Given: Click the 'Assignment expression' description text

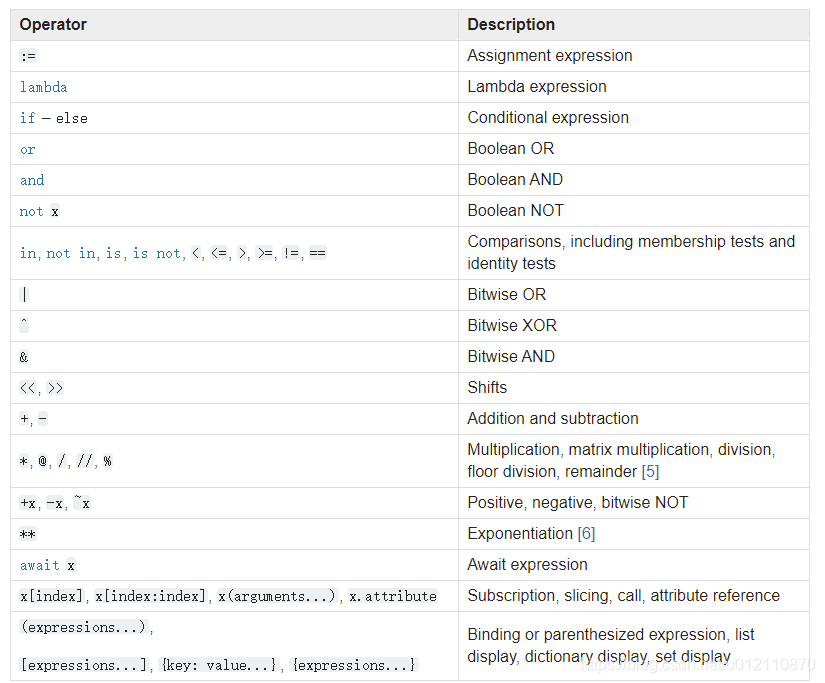Looking at the screenshot, I should [x=549, y=56].
